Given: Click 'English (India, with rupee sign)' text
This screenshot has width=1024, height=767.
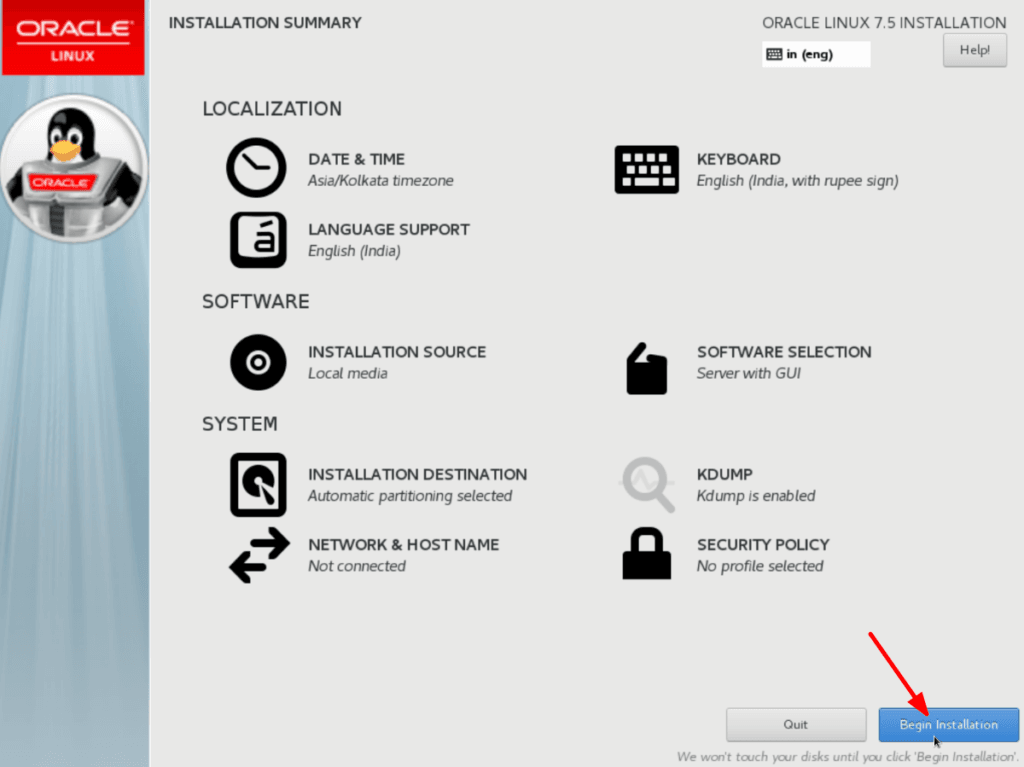Looking at the screenshot, I should (x=797, y=181).
